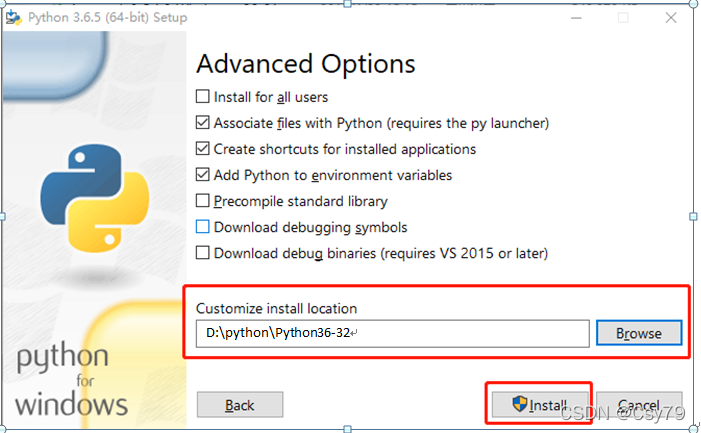Click the Python logo image

[x=95, y=198]
